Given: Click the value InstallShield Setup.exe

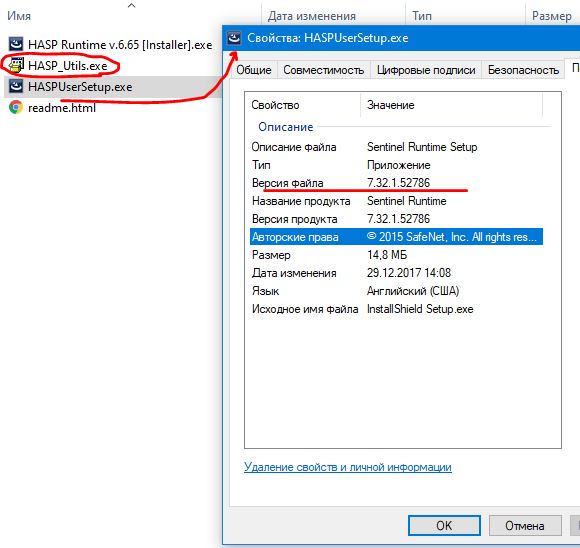Looking at the screenshot, I should (420, 309).
